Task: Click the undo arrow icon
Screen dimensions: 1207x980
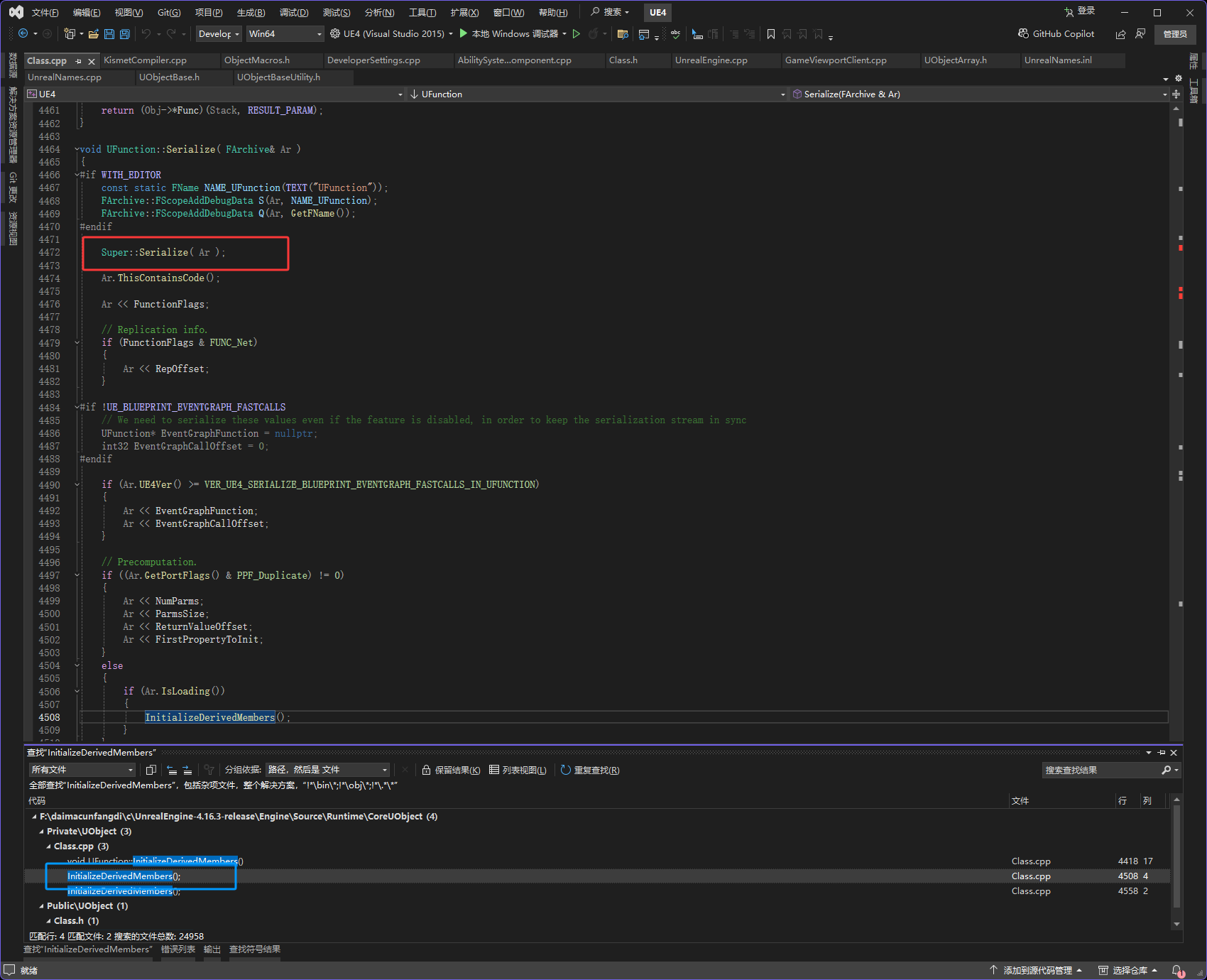Action: [x=146, y=33]
